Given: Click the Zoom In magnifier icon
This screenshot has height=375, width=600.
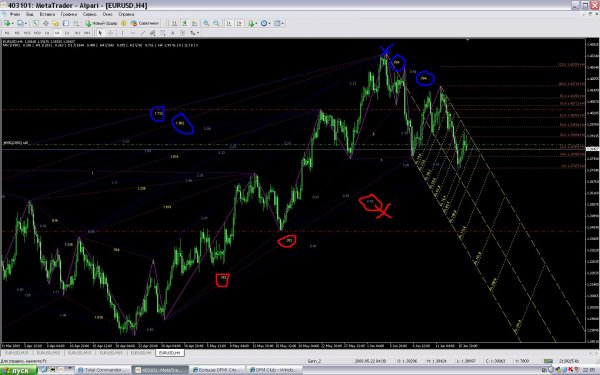Looking at the screenshot, I should (206, 23).
